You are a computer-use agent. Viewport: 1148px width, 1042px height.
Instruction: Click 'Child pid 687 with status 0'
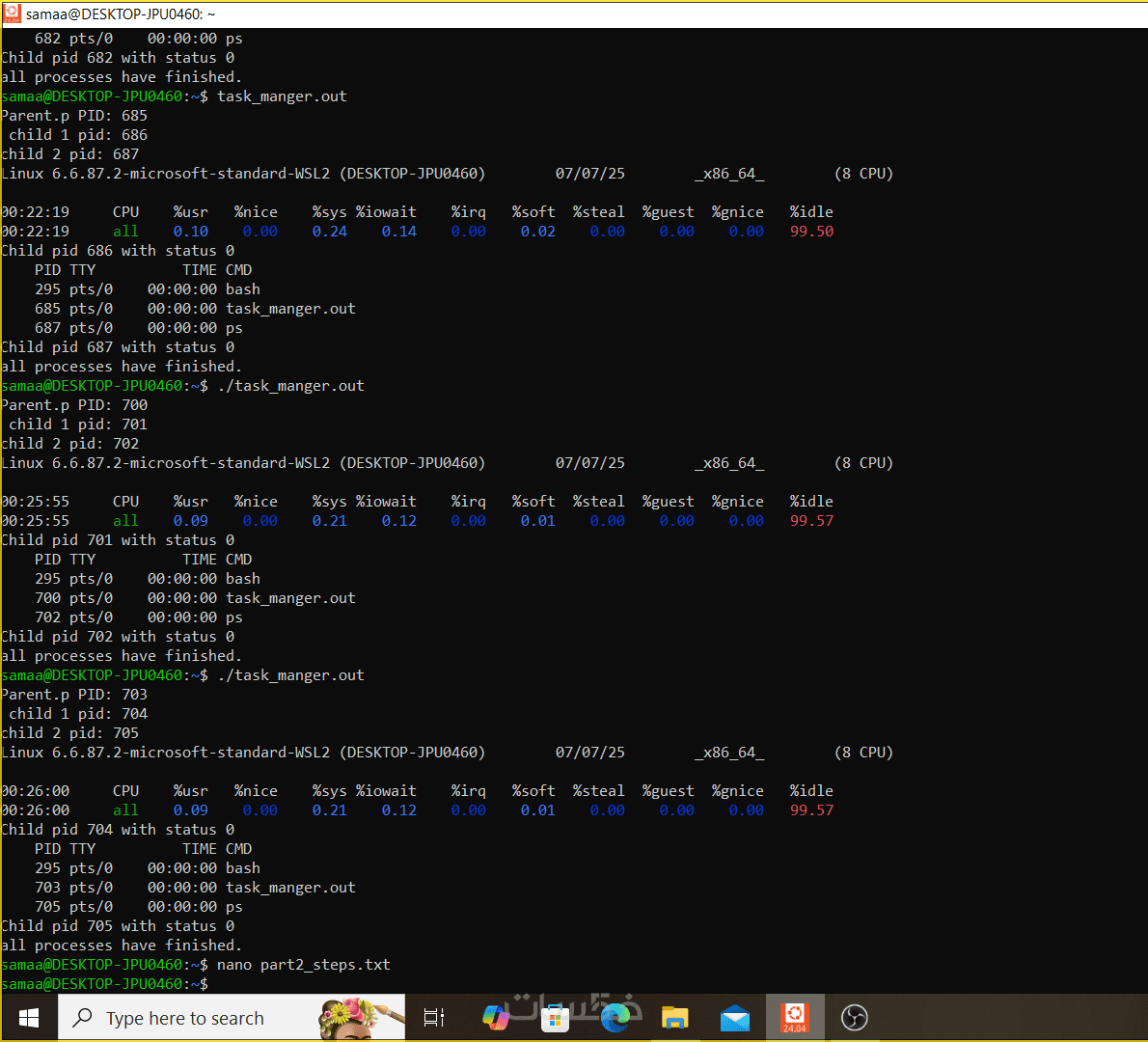118,347
